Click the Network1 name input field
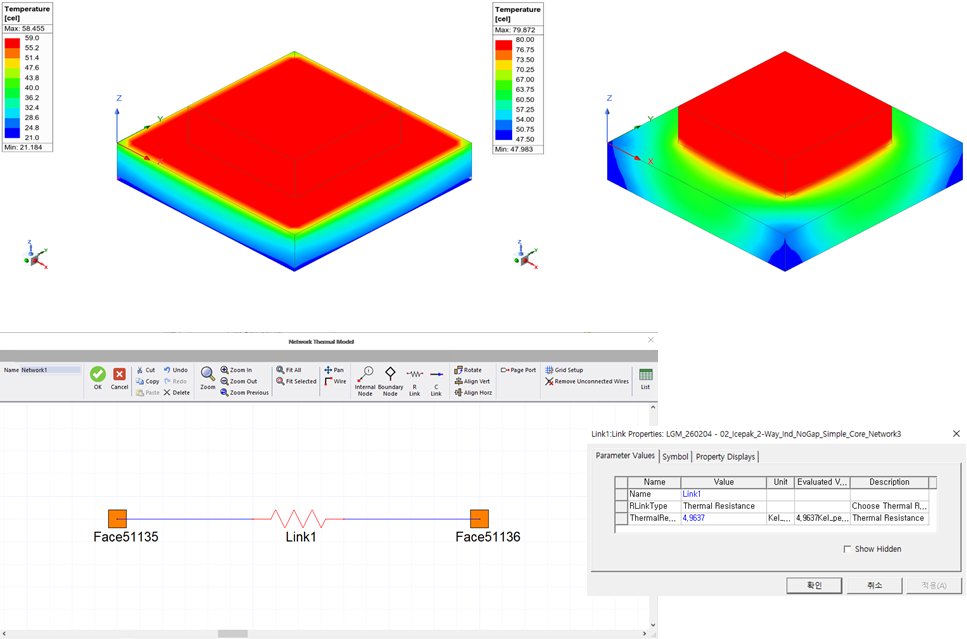Image resolution: width=967 pixels, height=639 pixels. (50, 370)
